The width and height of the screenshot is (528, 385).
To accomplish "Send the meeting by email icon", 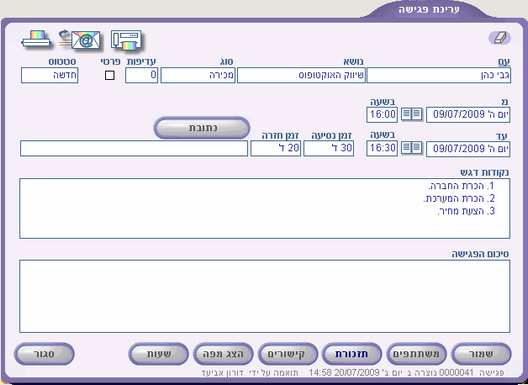I will pyautogui.click(x=80, y=40).
